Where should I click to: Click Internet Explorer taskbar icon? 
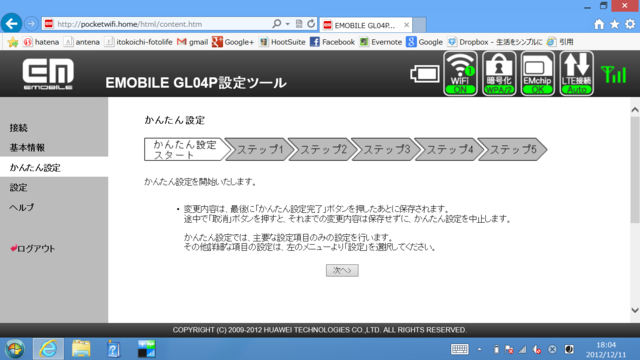[48, 349]
